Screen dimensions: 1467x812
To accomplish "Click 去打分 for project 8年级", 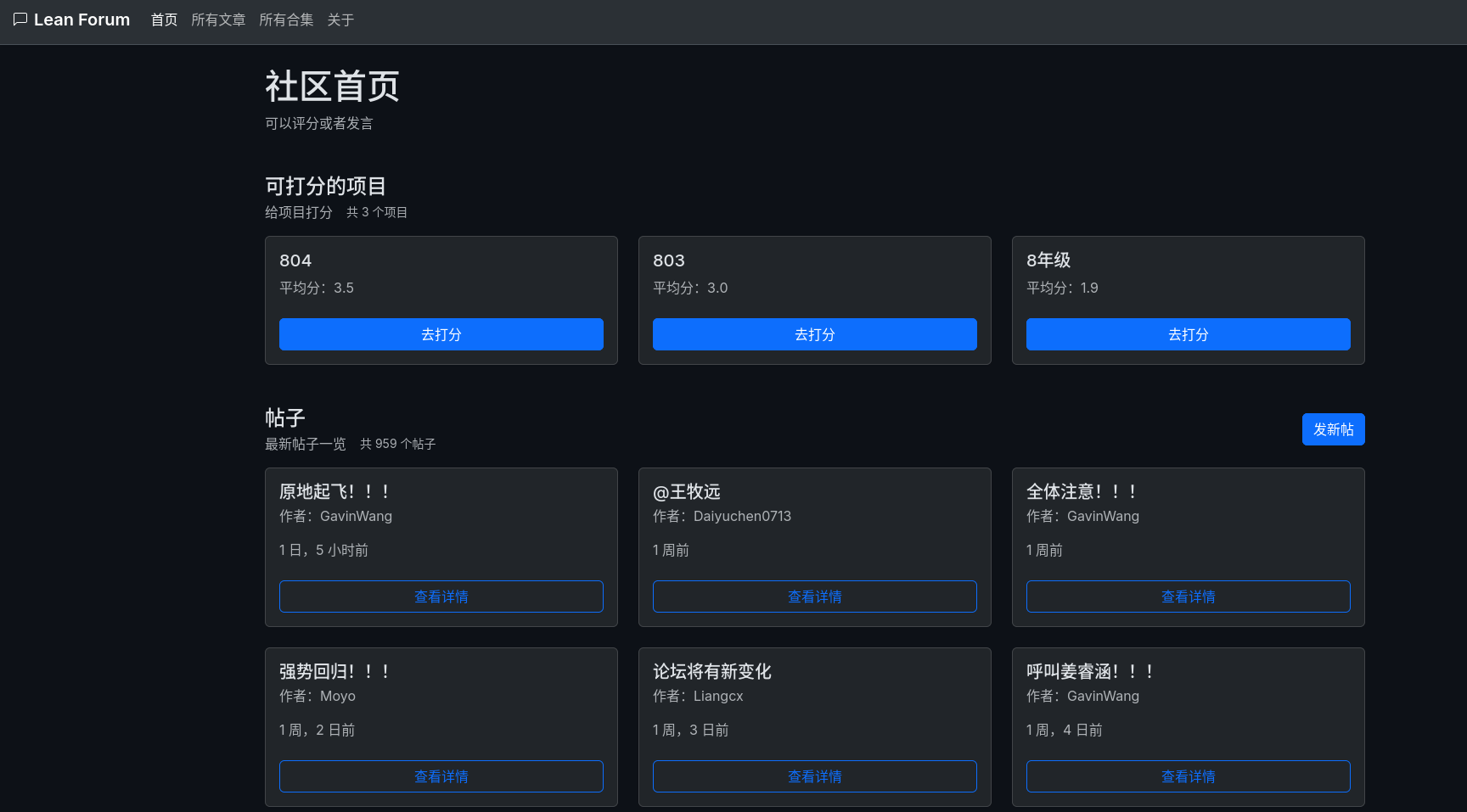I will click(x=1189, y=334).
